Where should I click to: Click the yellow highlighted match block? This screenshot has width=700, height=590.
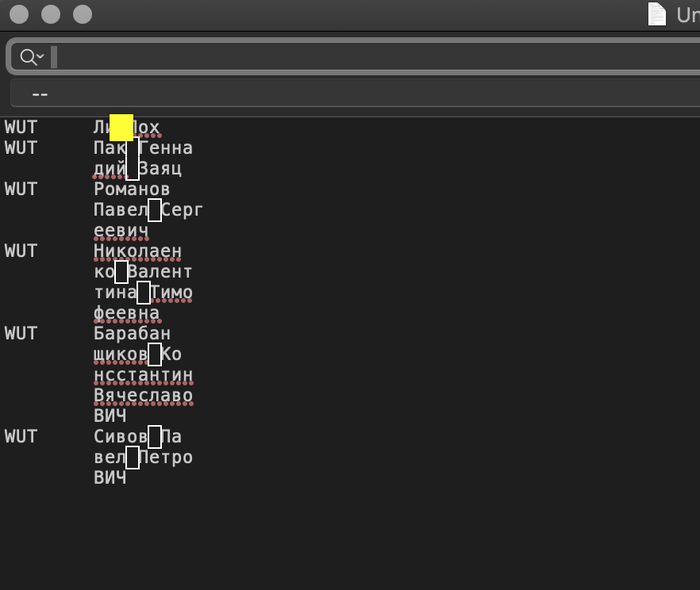(x=121, y=127)
